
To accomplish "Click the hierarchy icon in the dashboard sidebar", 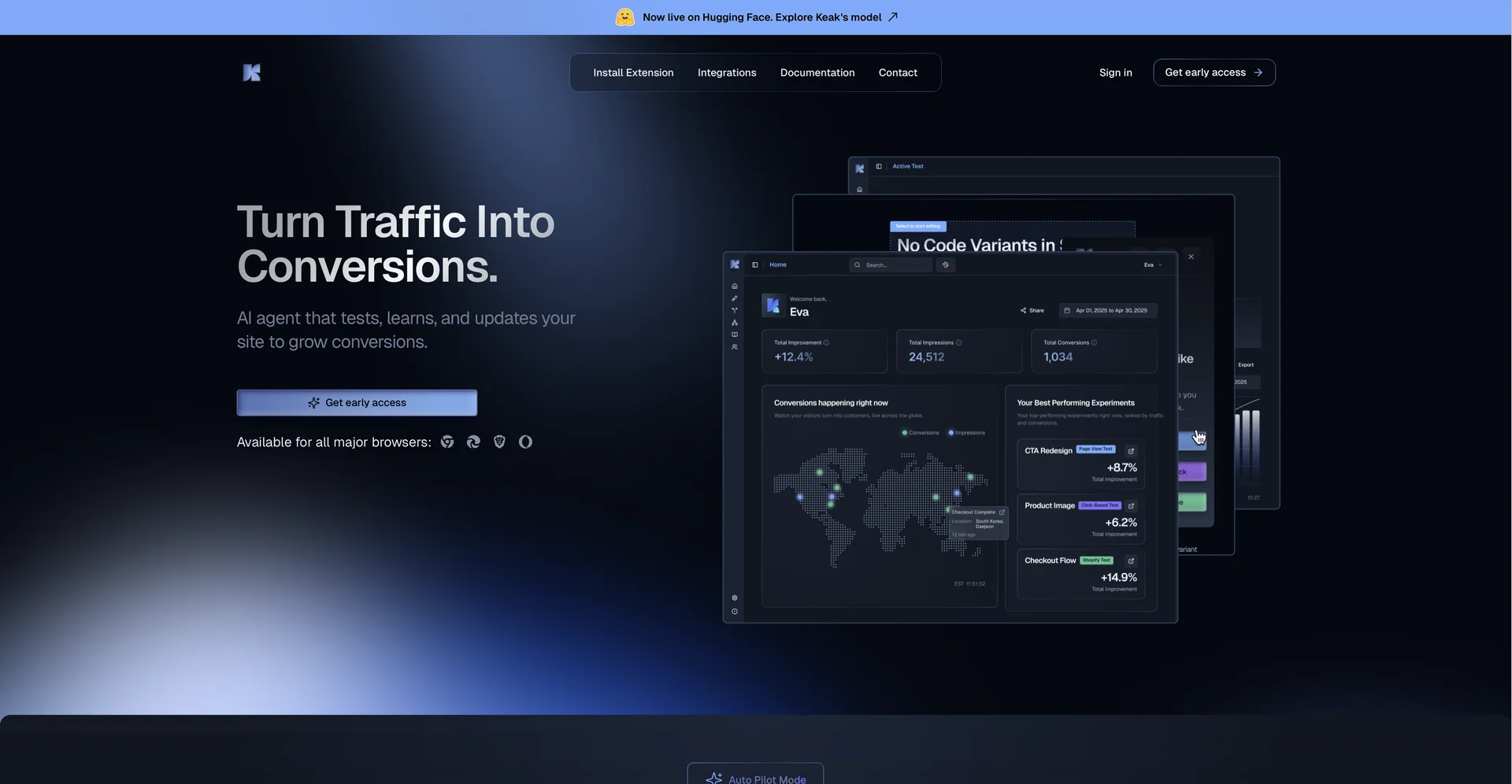I will [x=735, y=323].
